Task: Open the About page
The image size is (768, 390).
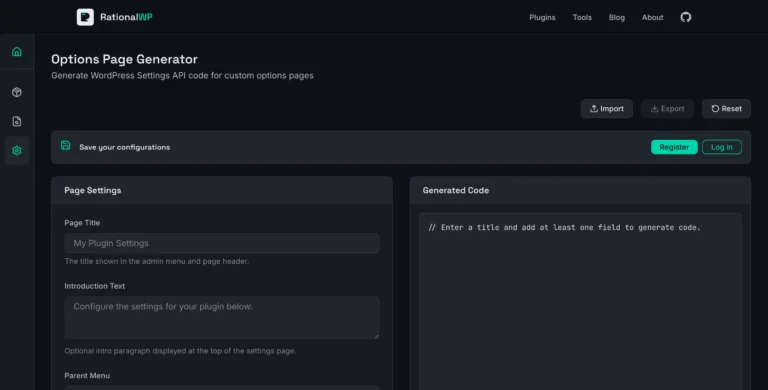Action: point(652,17)
